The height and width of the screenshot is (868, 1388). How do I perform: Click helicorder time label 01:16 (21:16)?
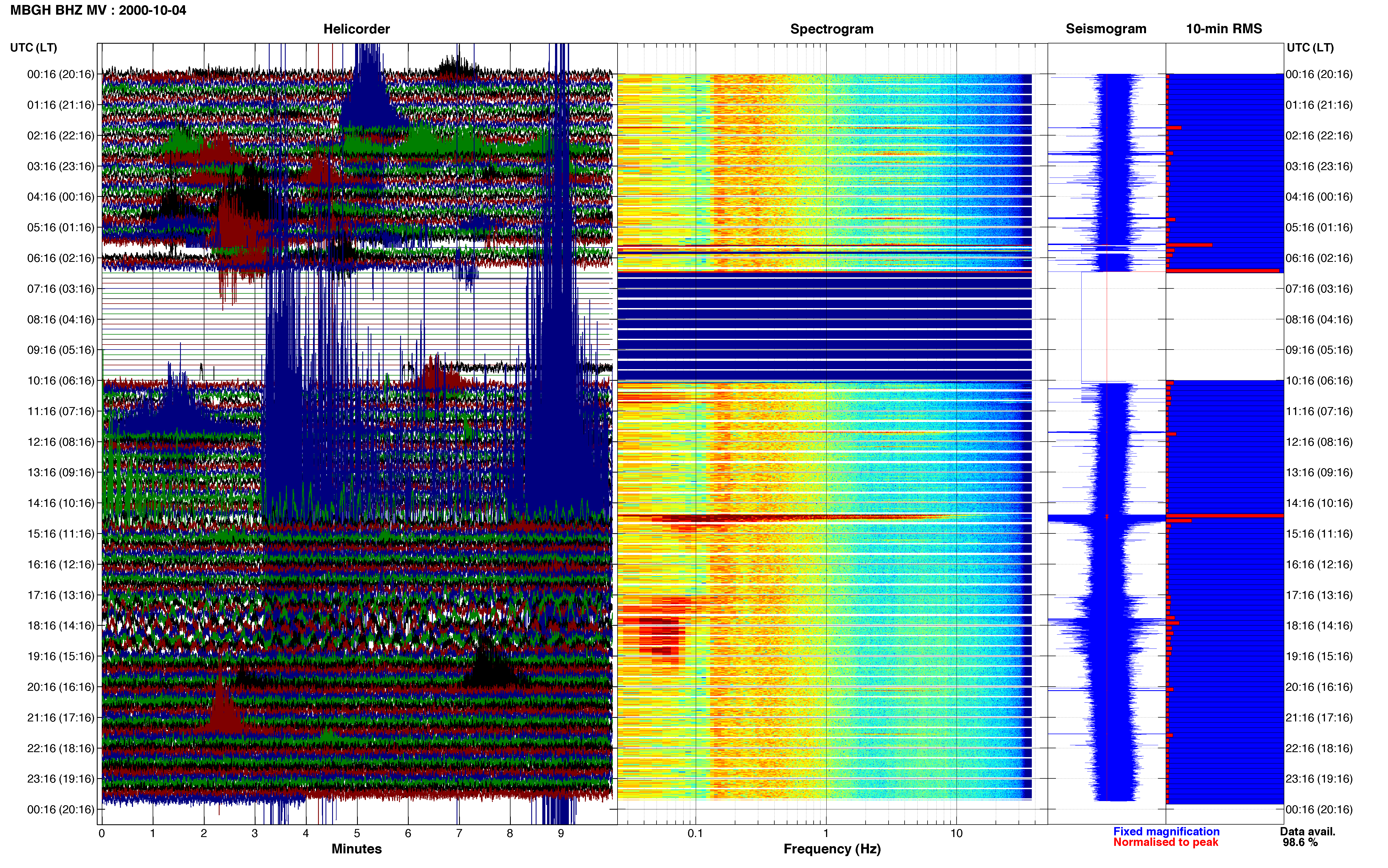61,105
